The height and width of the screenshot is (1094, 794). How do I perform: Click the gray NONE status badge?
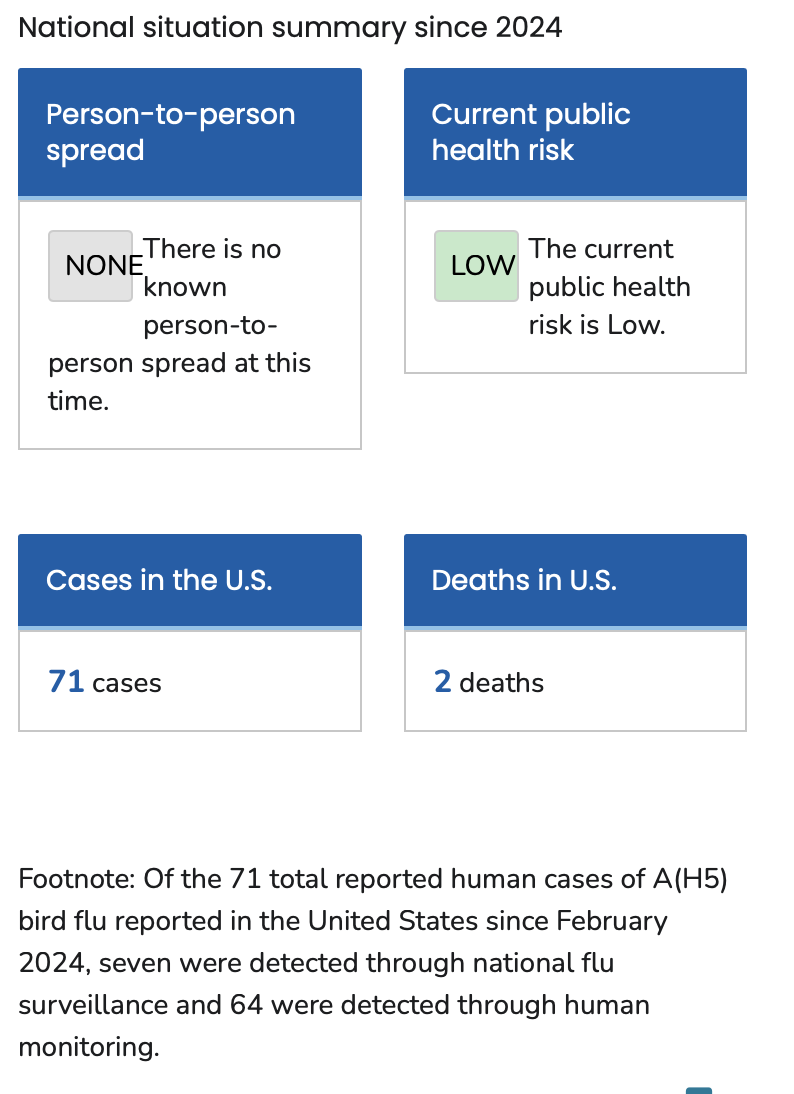coord(91,266)
